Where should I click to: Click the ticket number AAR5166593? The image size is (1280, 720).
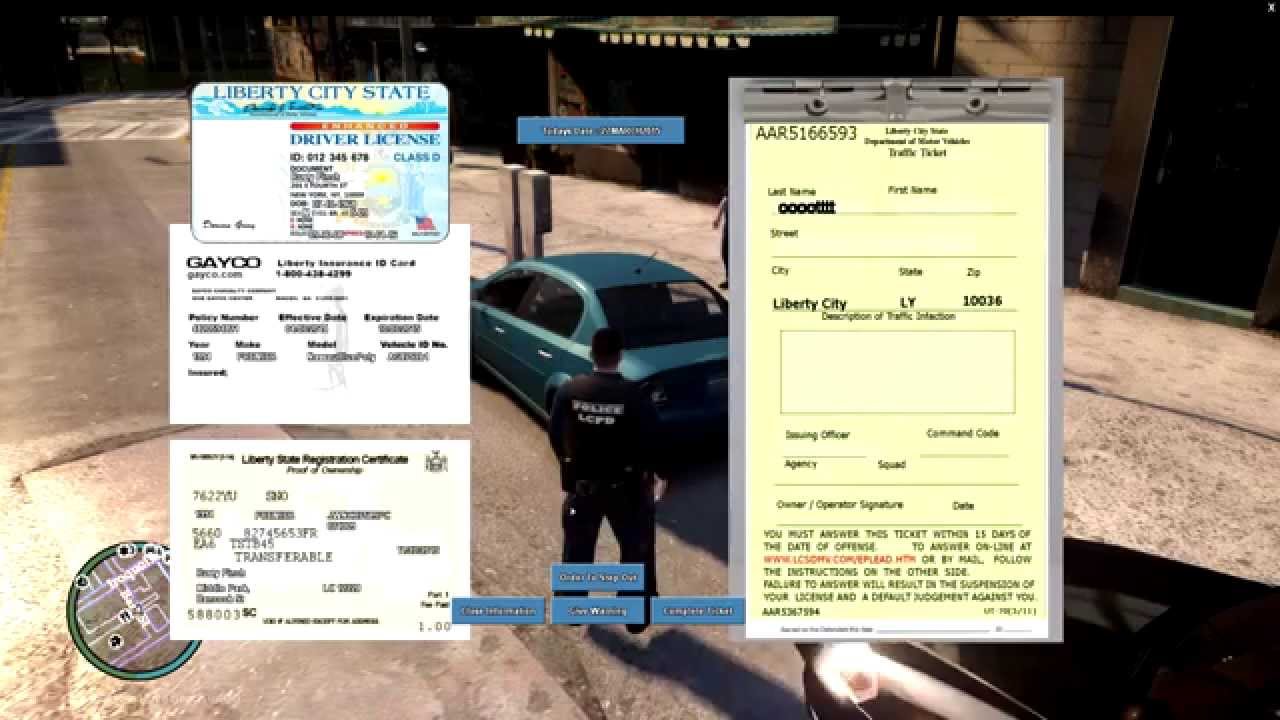point(806,133)
